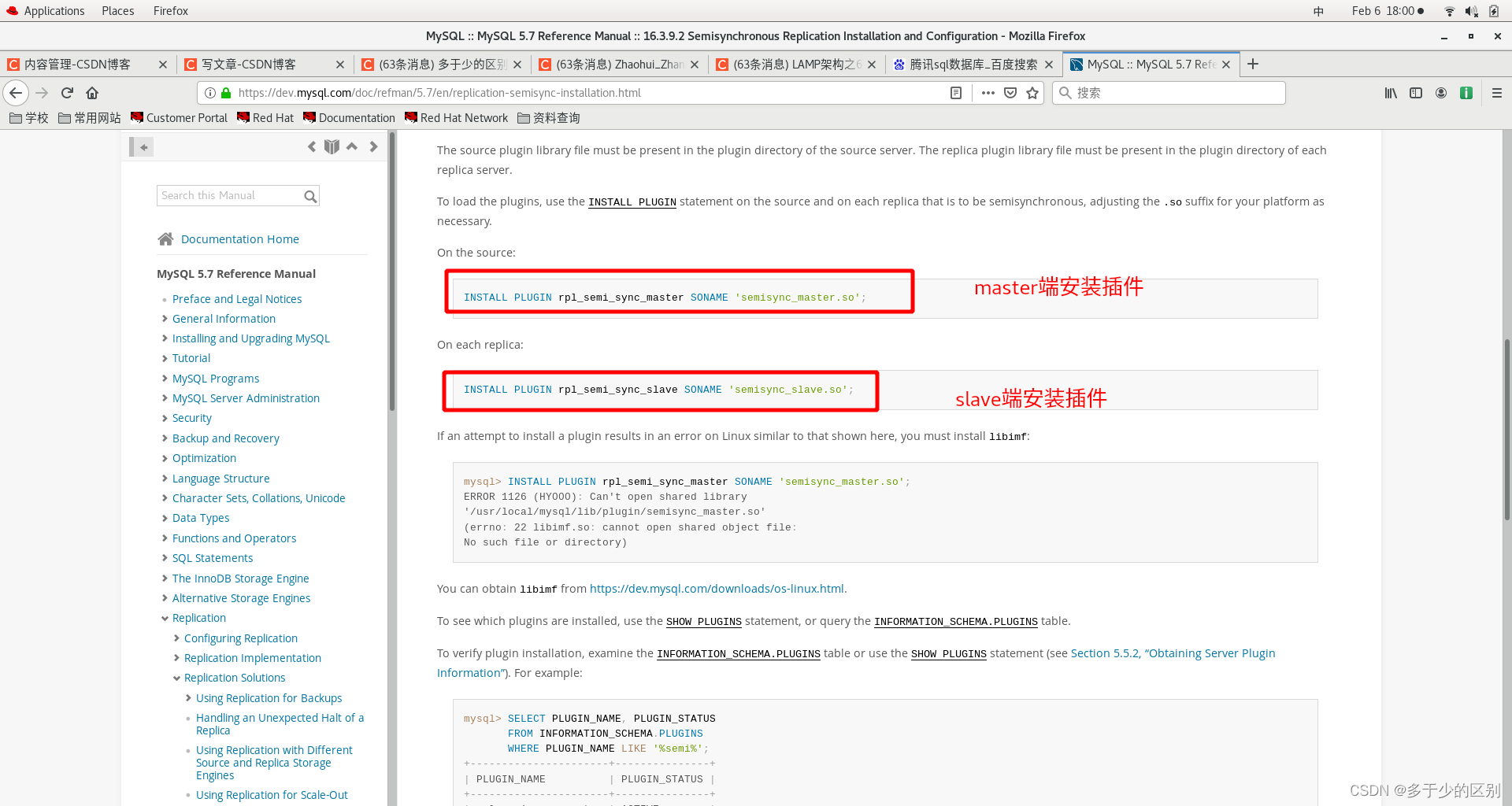Open the Firefox menu in top bar
This screenshot has width=1512, height=806.
pos(171,11)
